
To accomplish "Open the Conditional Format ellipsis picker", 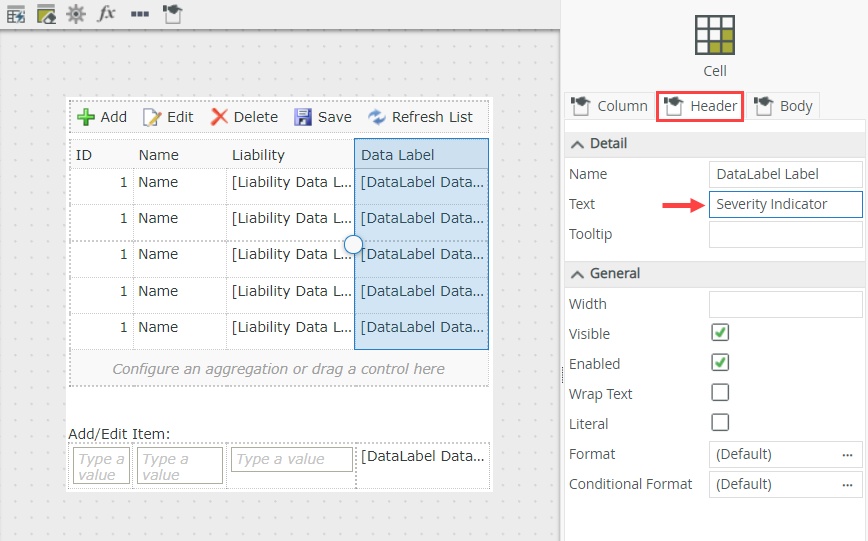I will [847, 484].
